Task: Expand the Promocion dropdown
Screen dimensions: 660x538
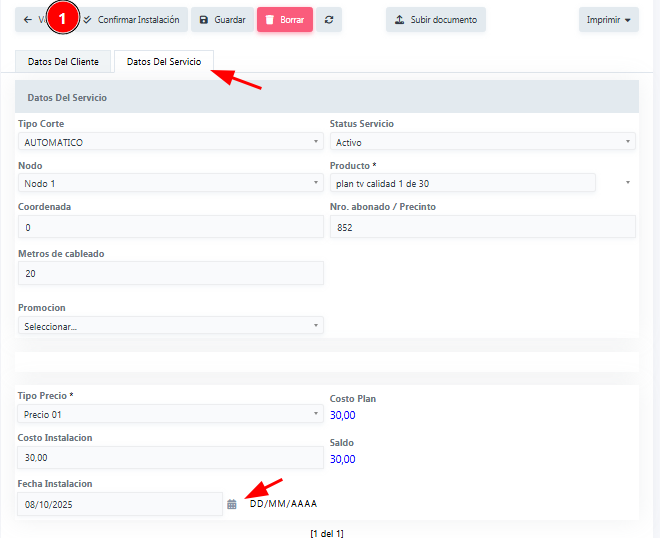Action: (x=170, y=326)
